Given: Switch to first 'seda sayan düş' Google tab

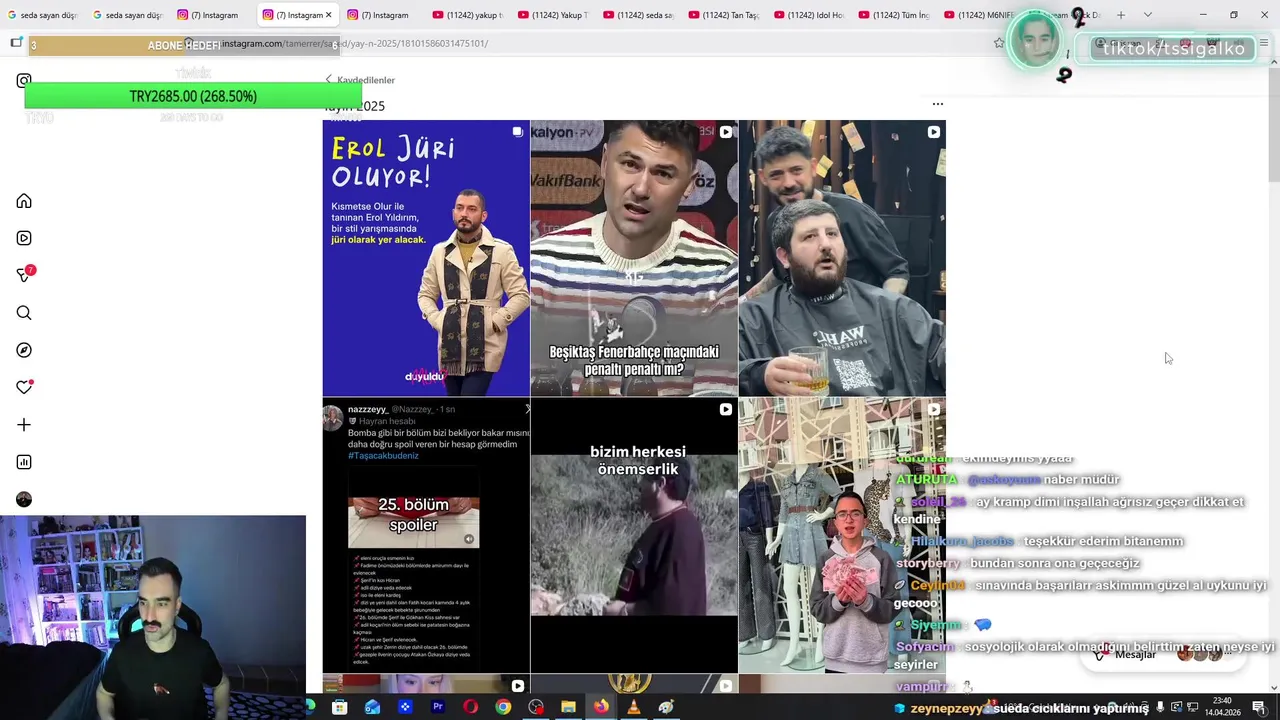Looking at the screenshot, I should pos(42,15).
